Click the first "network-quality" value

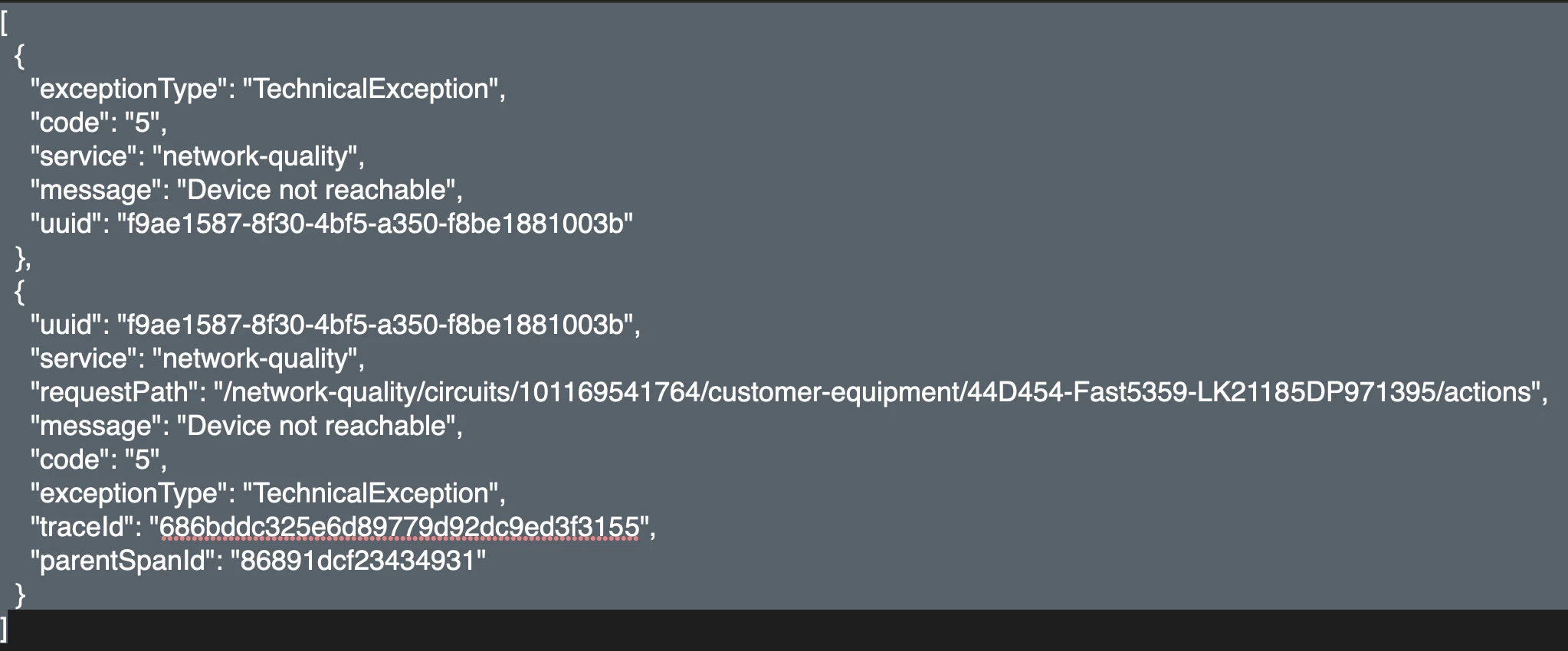255,157
